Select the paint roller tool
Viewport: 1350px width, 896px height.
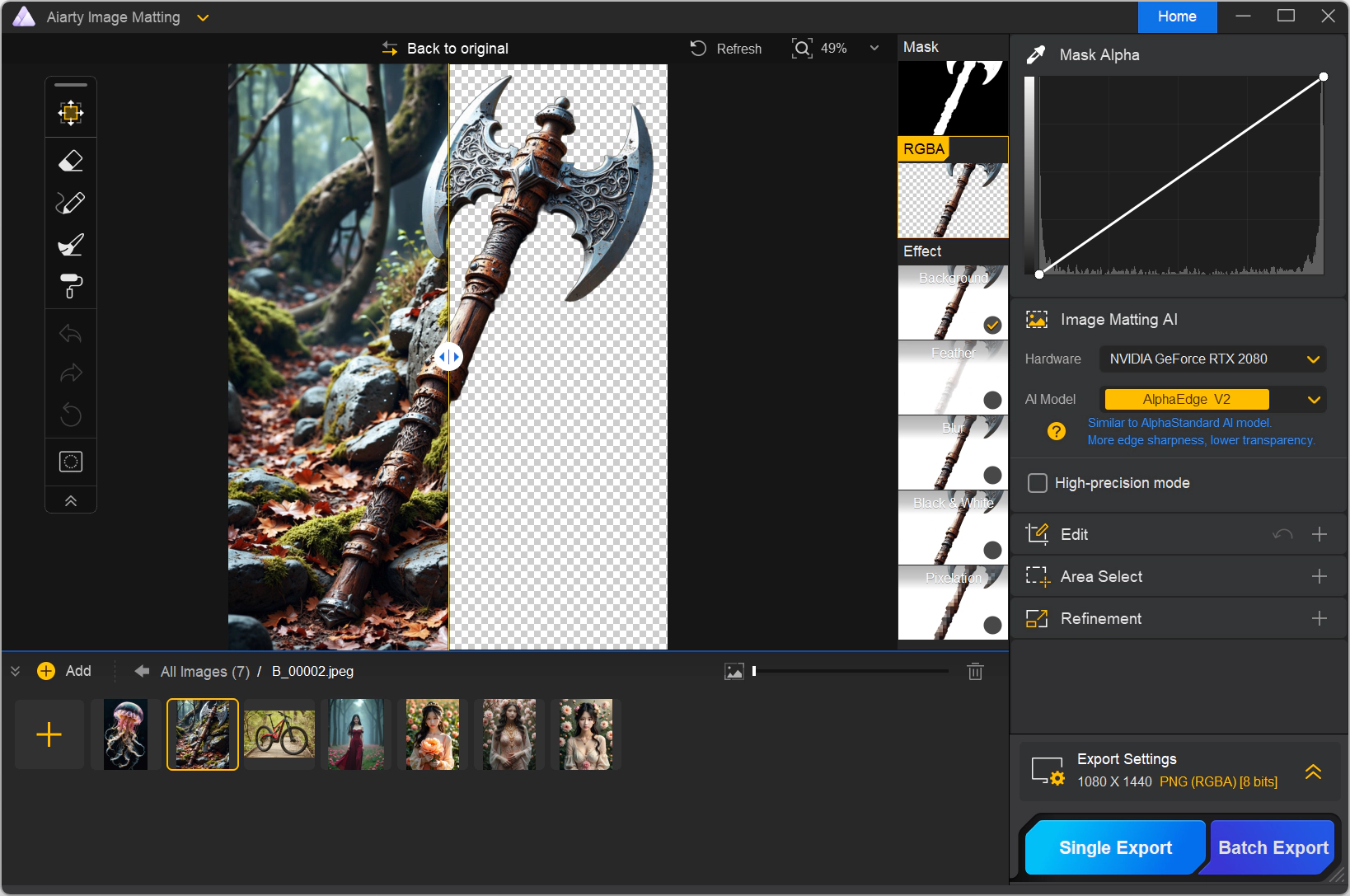click(71, 286)
